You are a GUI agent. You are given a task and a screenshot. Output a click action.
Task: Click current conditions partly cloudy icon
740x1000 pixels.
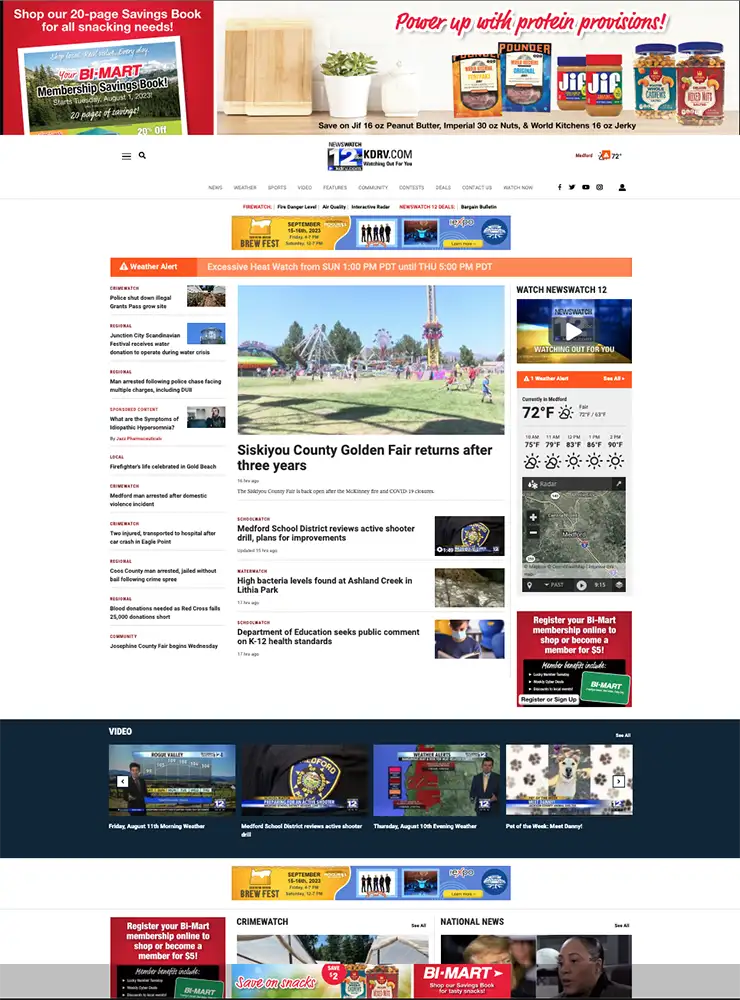coord(566,413)
